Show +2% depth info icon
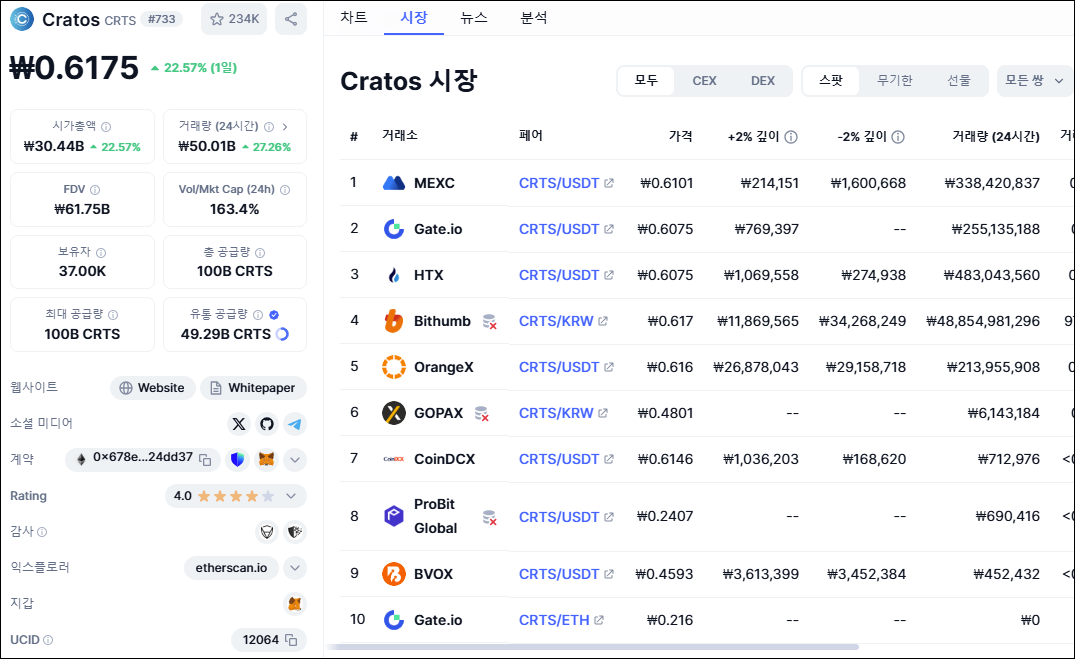 pos(791,137)
